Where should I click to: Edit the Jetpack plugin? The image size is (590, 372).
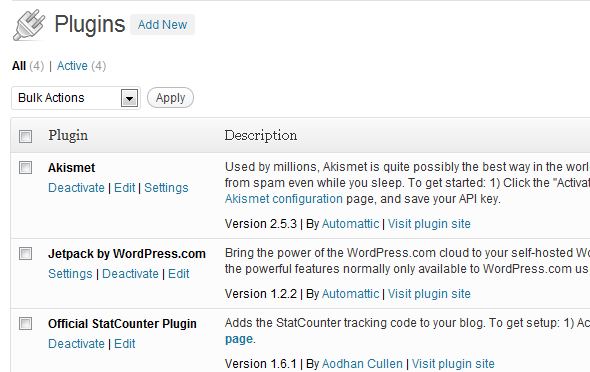179,274
